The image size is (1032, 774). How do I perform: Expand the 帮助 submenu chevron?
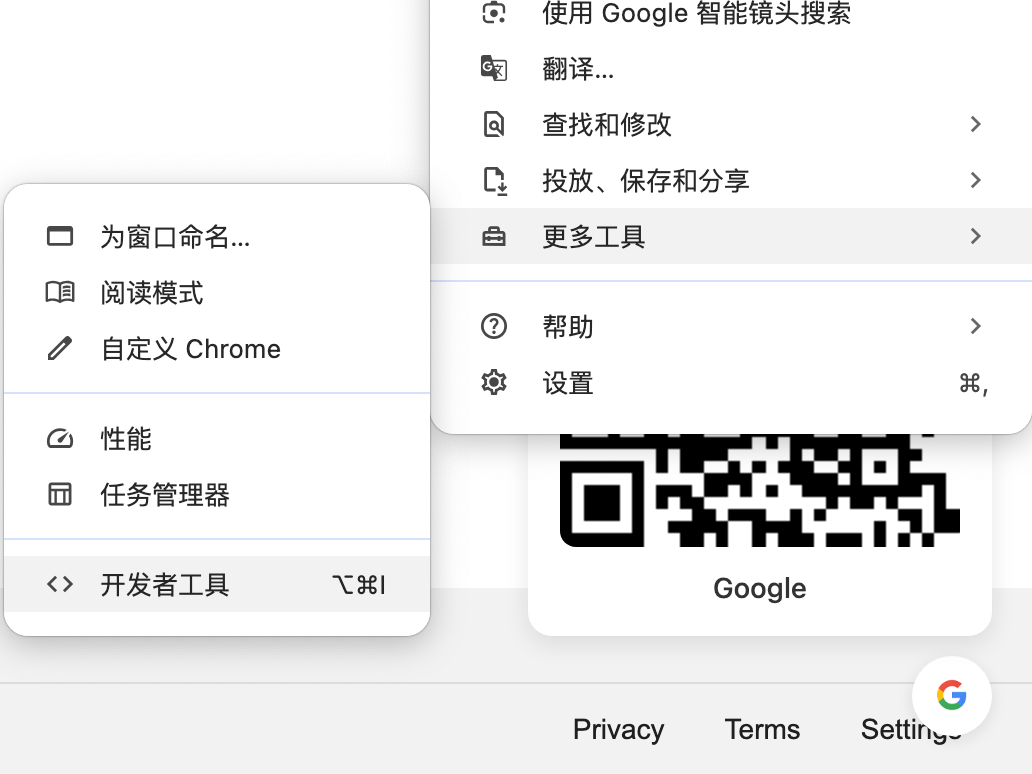[976, 327]
